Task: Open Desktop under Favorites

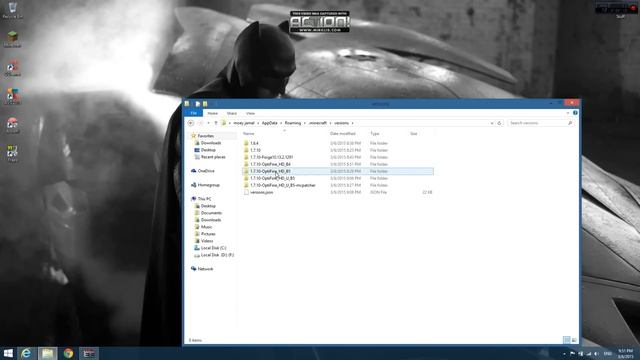Action: click(208, 150)
